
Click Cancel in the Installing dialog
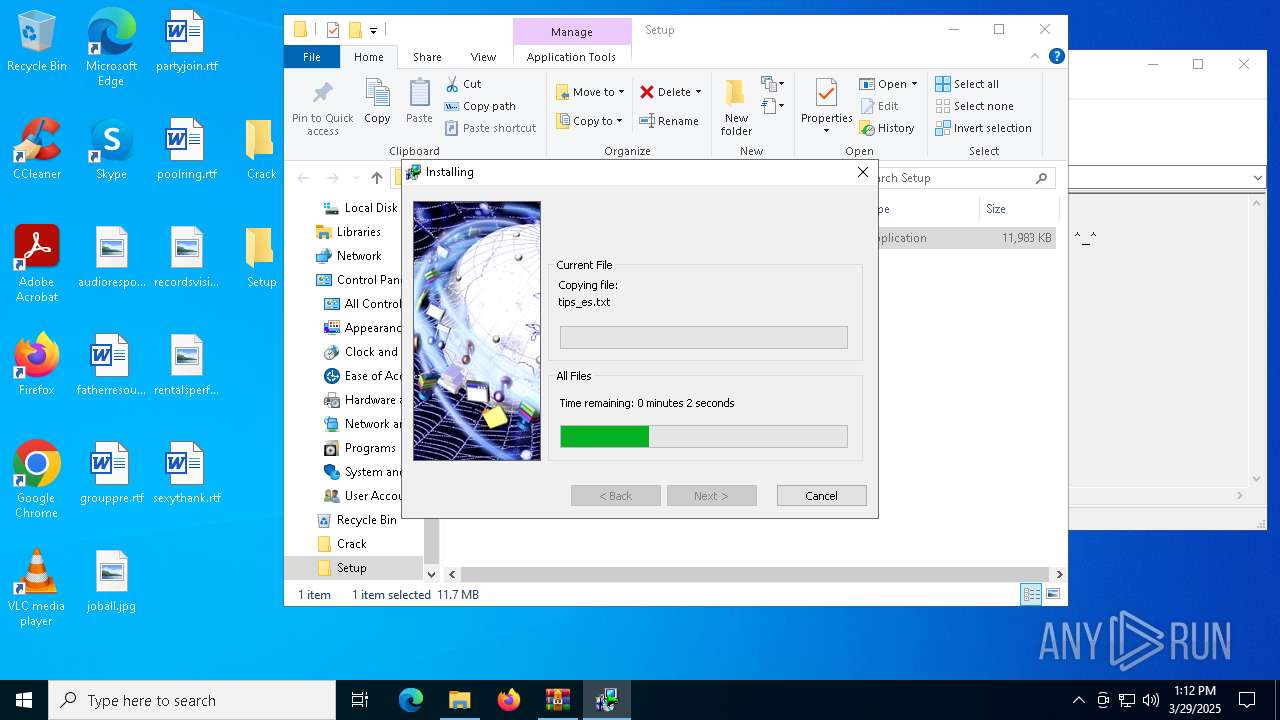821,496
